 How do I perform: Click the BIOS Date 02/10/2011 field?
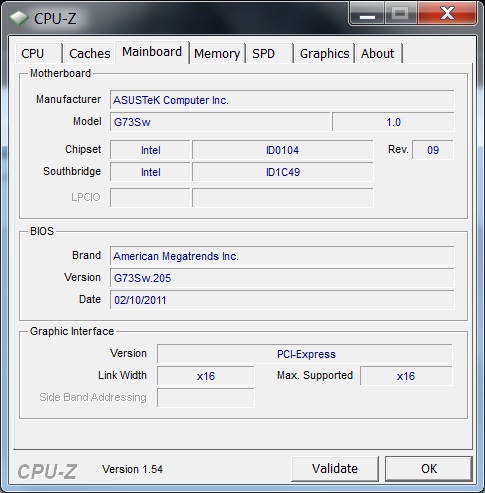(282, 300)
